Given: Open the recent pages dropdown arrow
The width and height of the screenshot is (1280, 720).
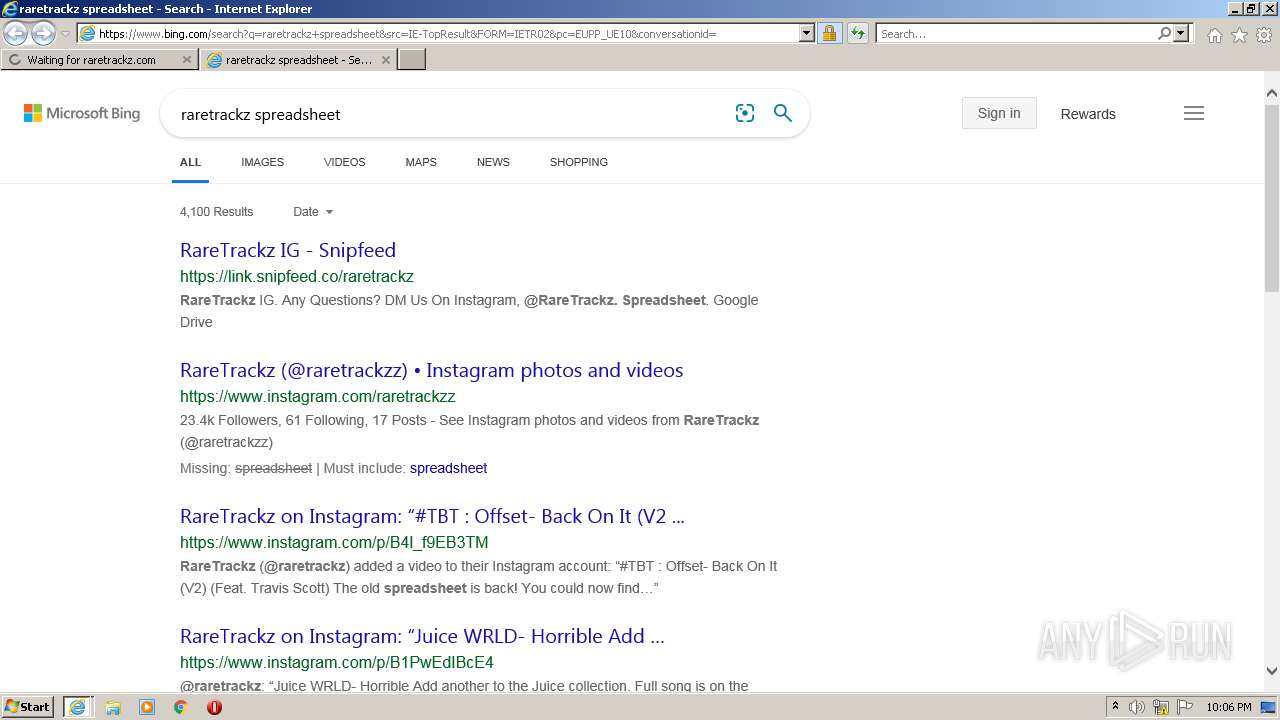Looking at the screenshot, I should pyautogui.click(x=65, y=34).
